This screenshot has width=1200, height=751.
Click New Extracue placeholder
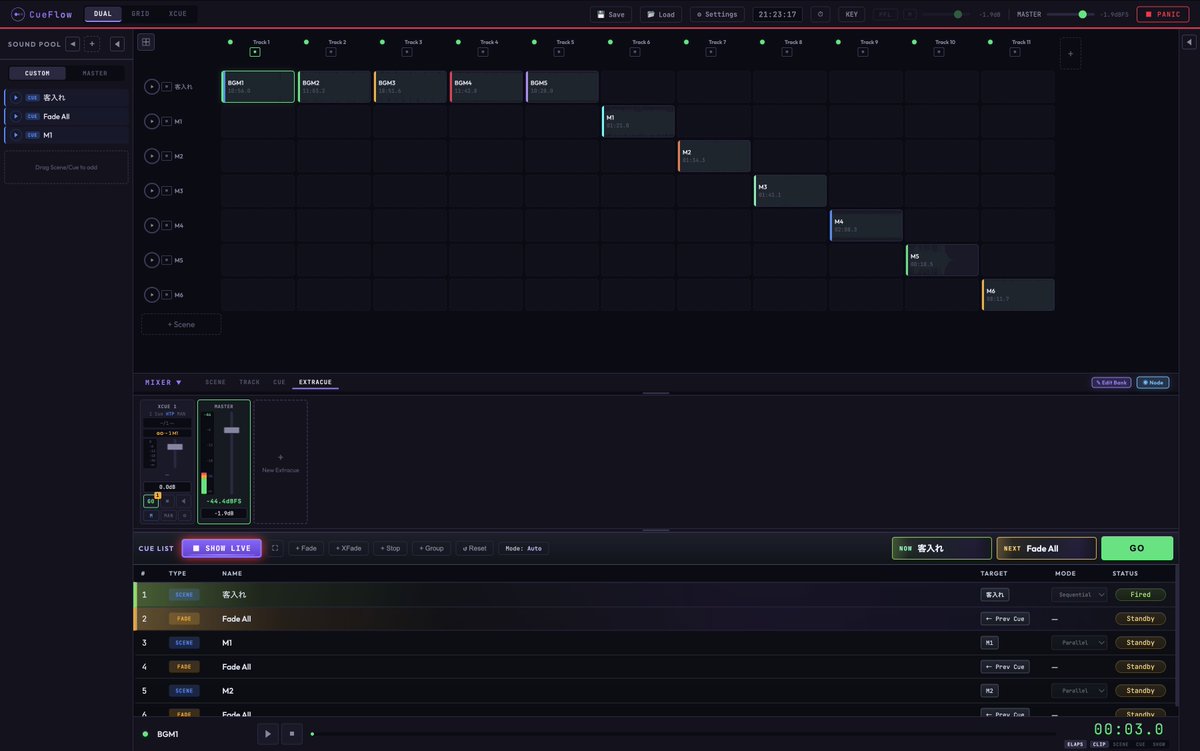(280, 462)
